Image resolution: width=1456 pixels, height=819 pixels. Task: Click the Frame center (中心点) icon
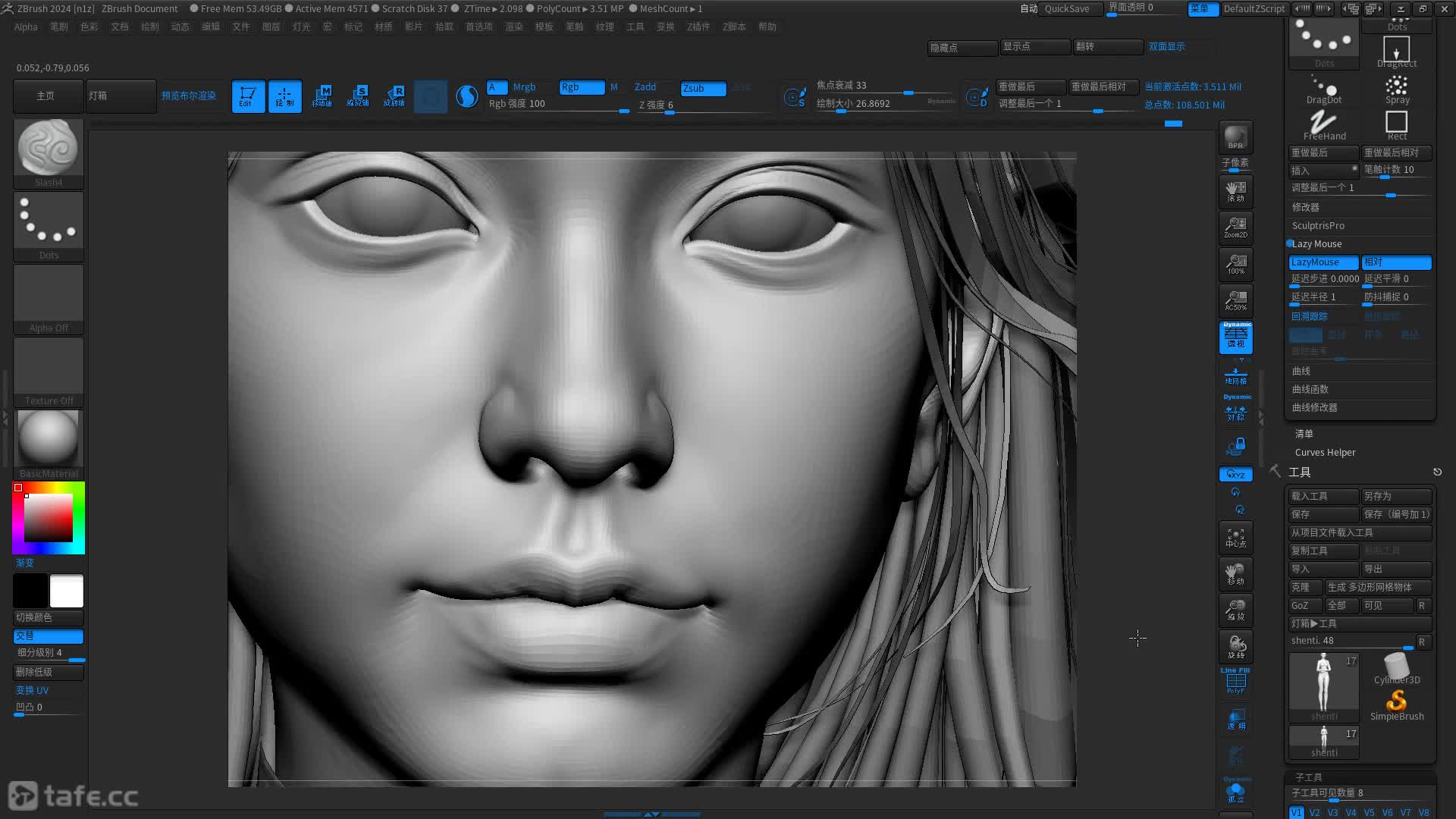(x=1235, y=538)
